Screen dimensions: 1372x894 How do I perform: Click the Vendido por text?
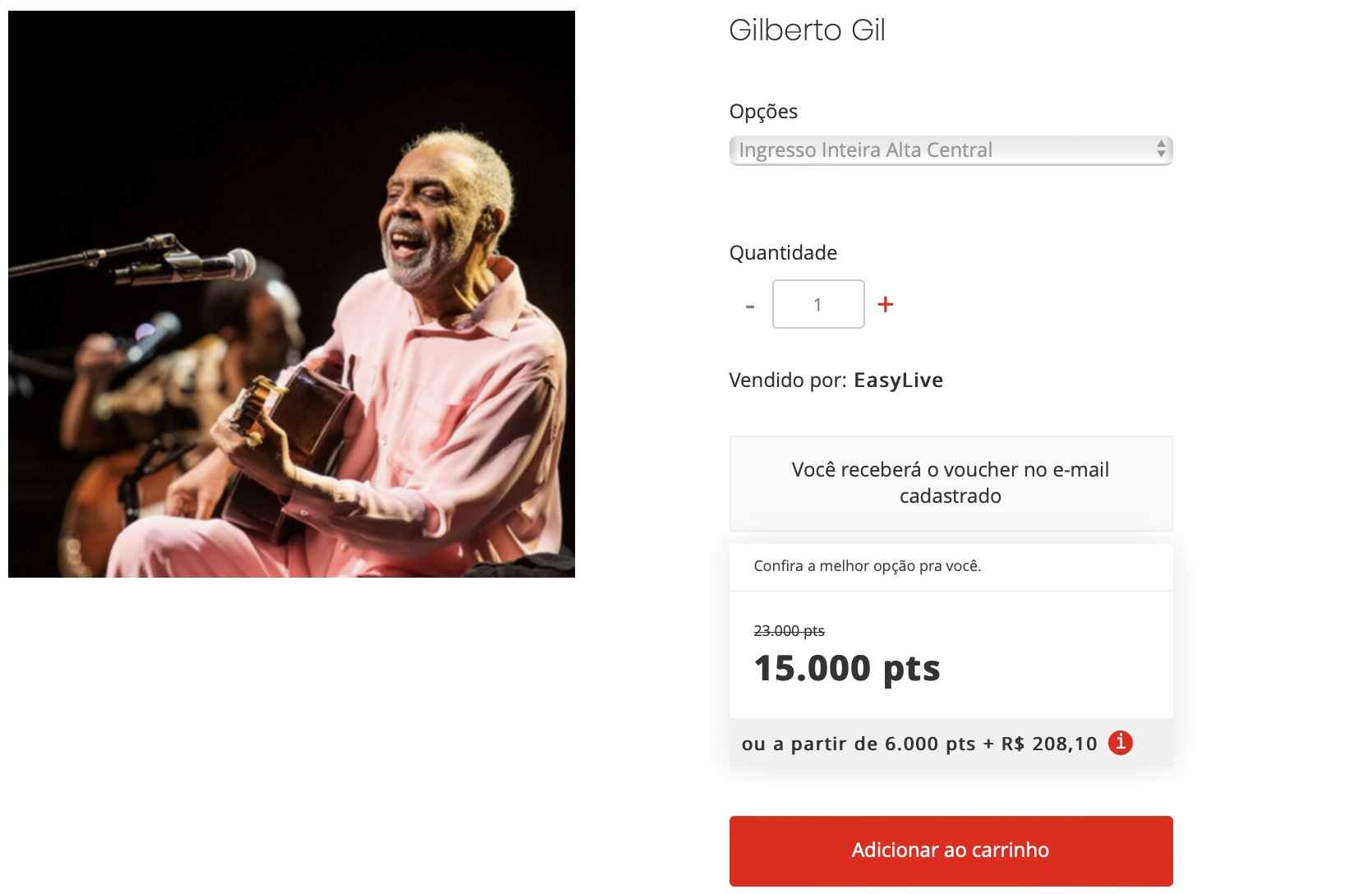(787, 380)
